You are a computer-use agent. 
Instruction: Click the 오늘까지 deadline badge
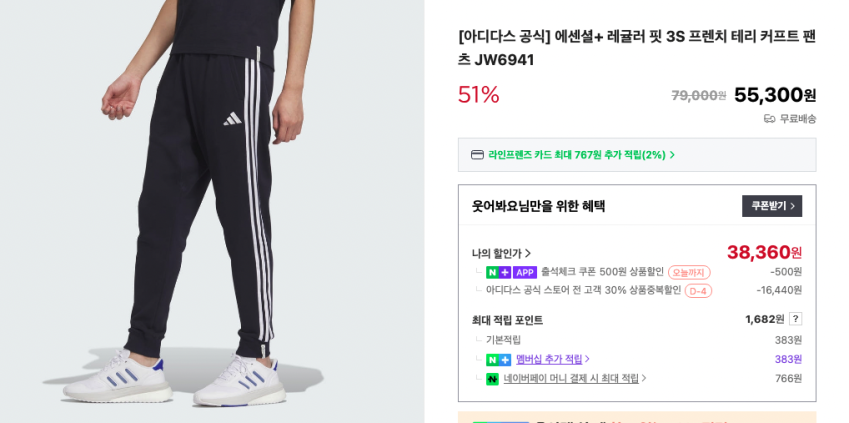pyautogui.click(x=689, y=272)
